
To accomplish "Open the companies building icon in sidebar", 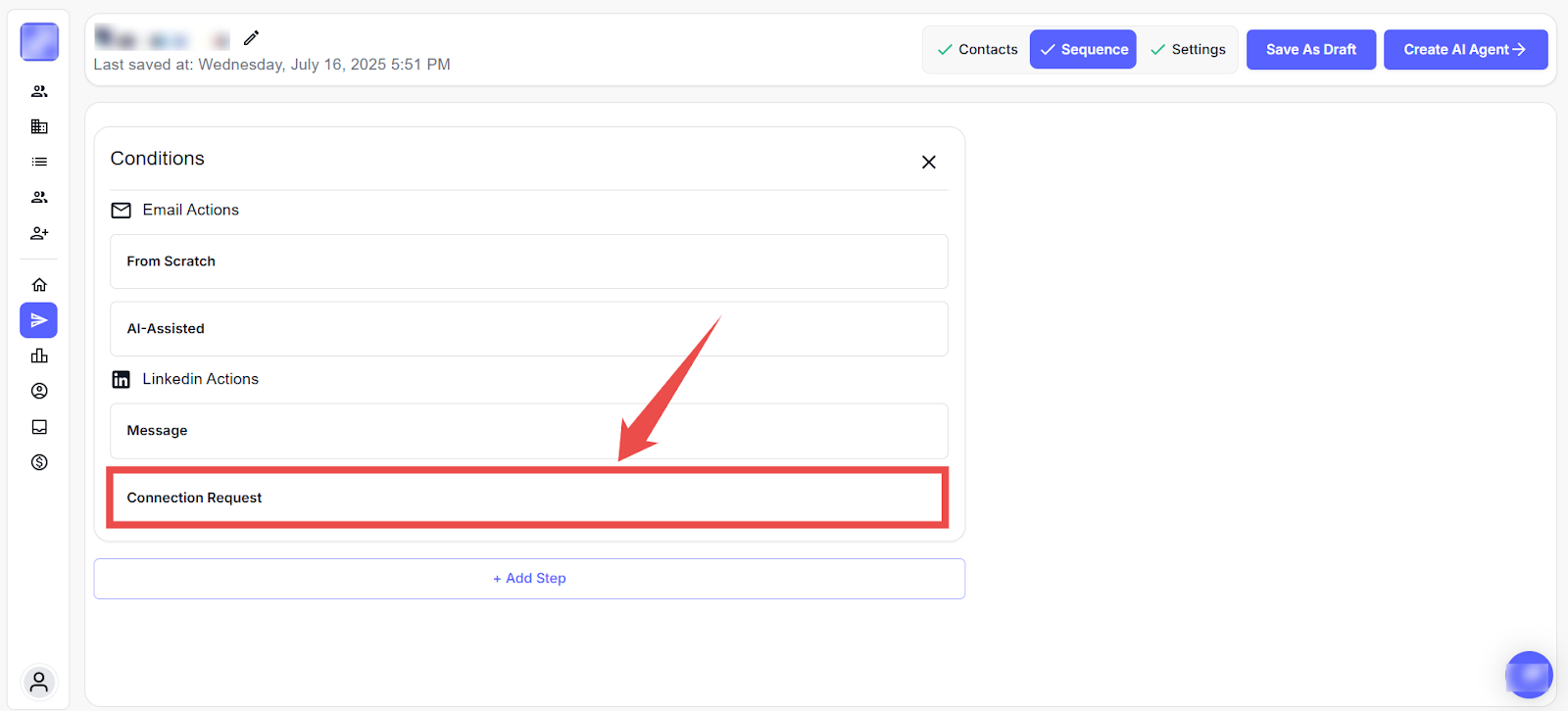I will [x=39, y=126].
